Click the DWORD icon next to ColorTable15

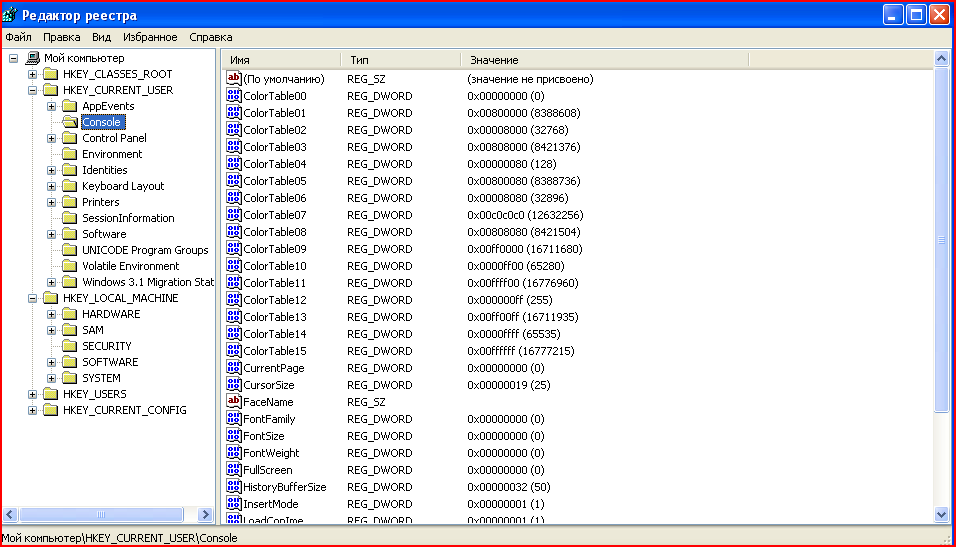pyautogui.click(x=234, y=351)
